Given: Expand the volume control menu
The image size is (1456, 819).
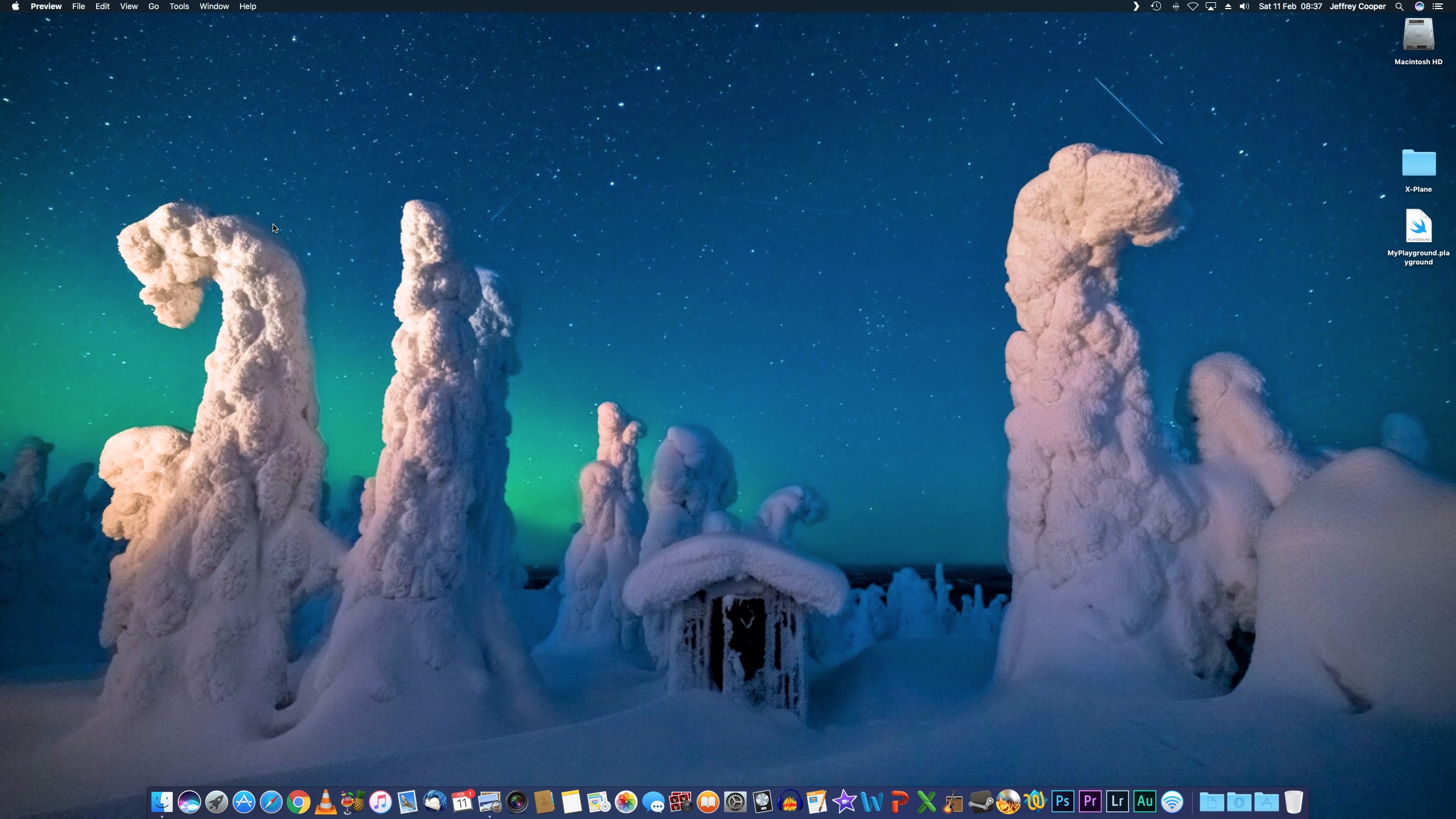Looking at the screenshot, I should tap(1244, 6).
